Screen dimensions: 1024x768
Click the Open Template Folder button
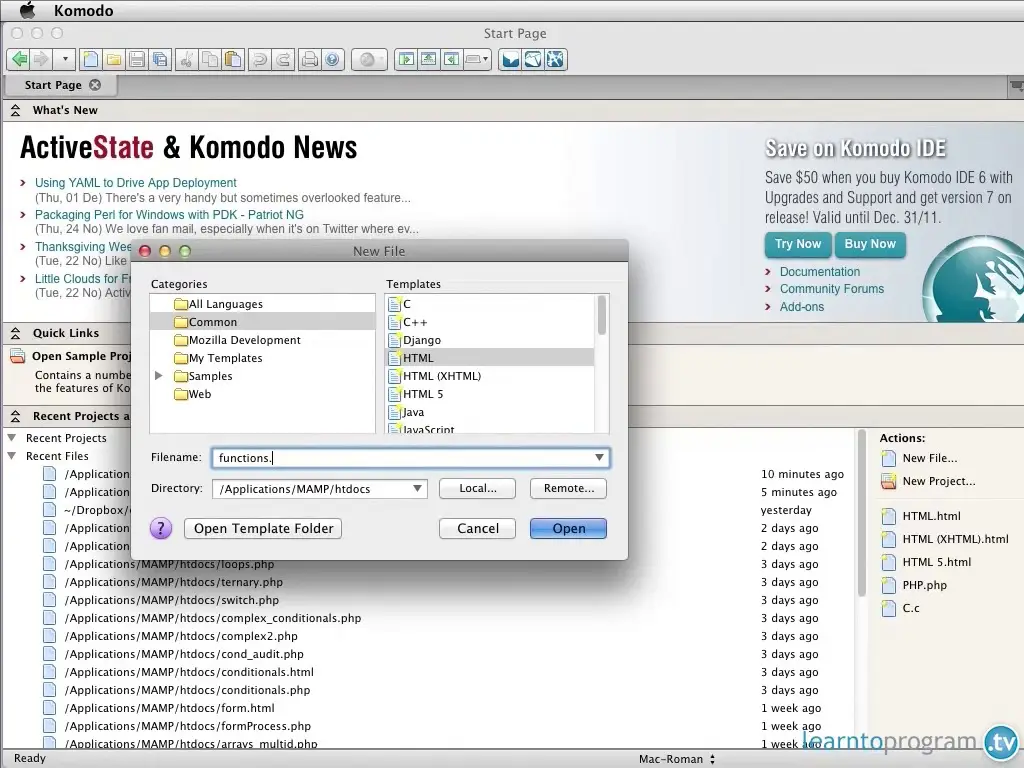pyautogui.click(x=263, y=528)
